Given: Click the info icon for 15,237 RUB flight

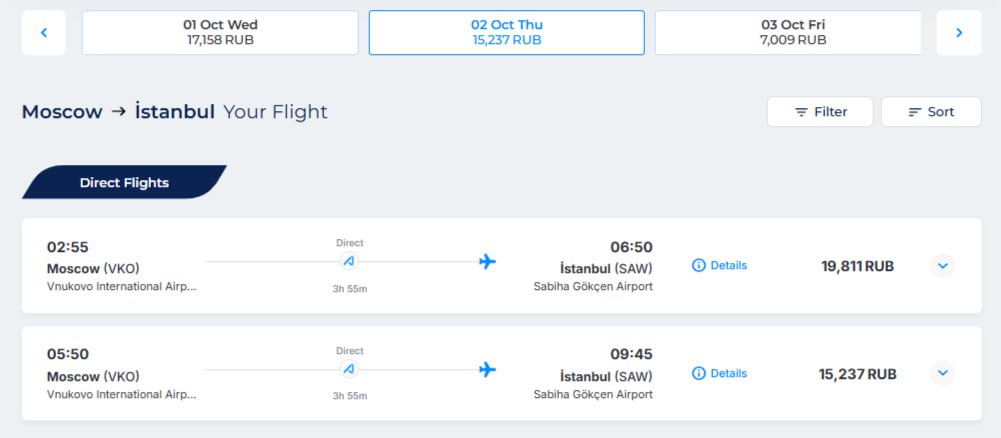Looking at the screenshot, I should pyautogui.click(x=699, y=374).
